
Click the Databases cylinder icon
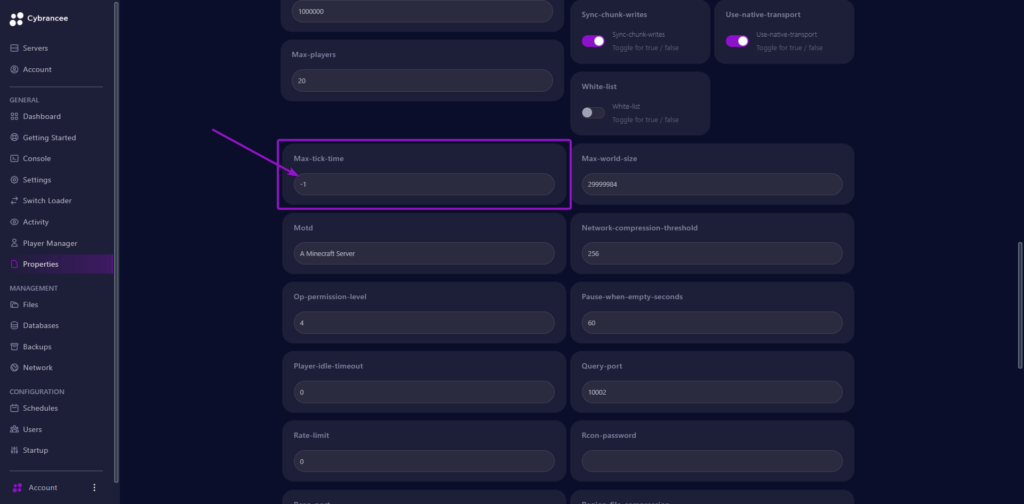coord(14,325)
